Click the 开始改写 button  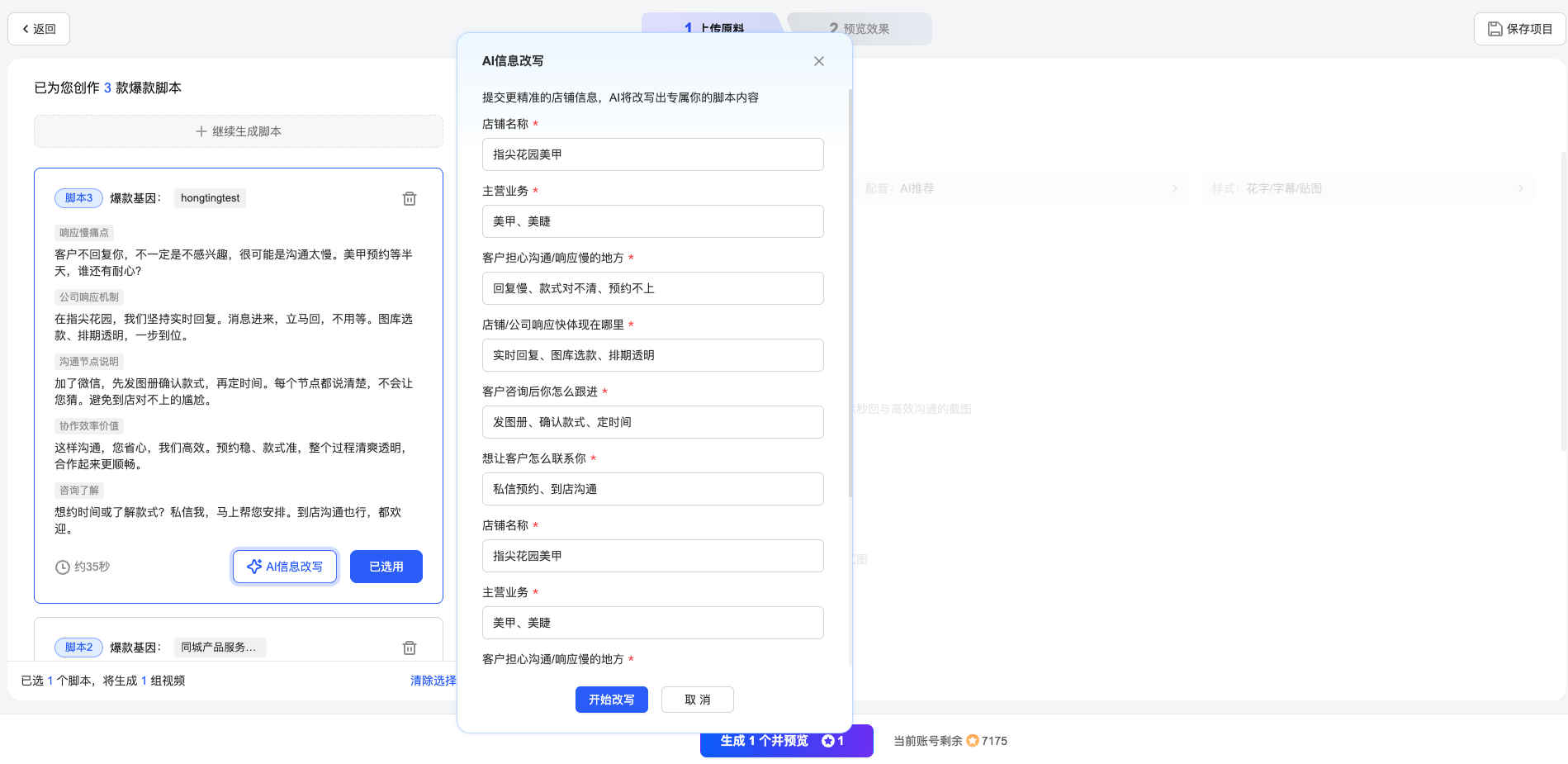[612, 700]
